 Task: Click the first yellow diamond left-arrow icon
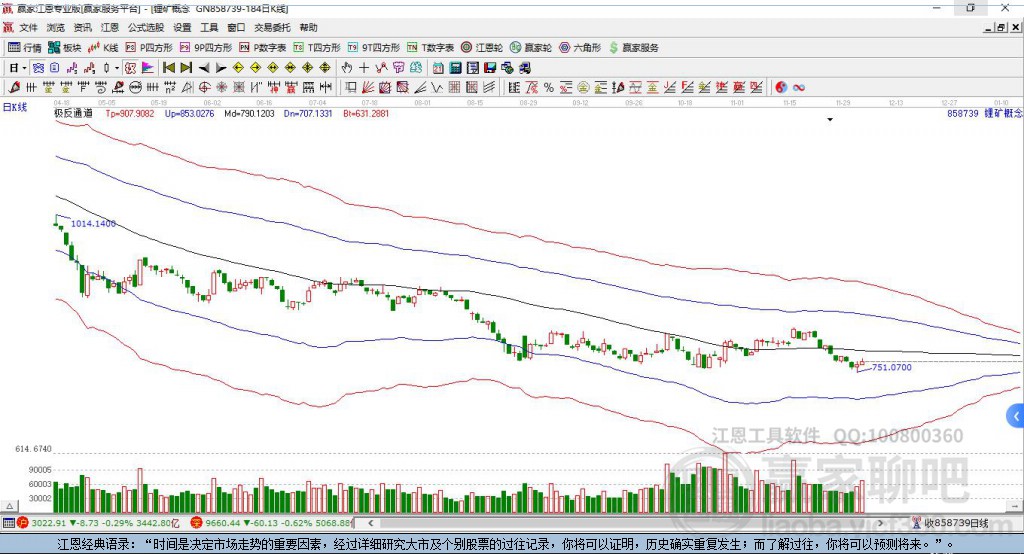(x=238, y=67)
